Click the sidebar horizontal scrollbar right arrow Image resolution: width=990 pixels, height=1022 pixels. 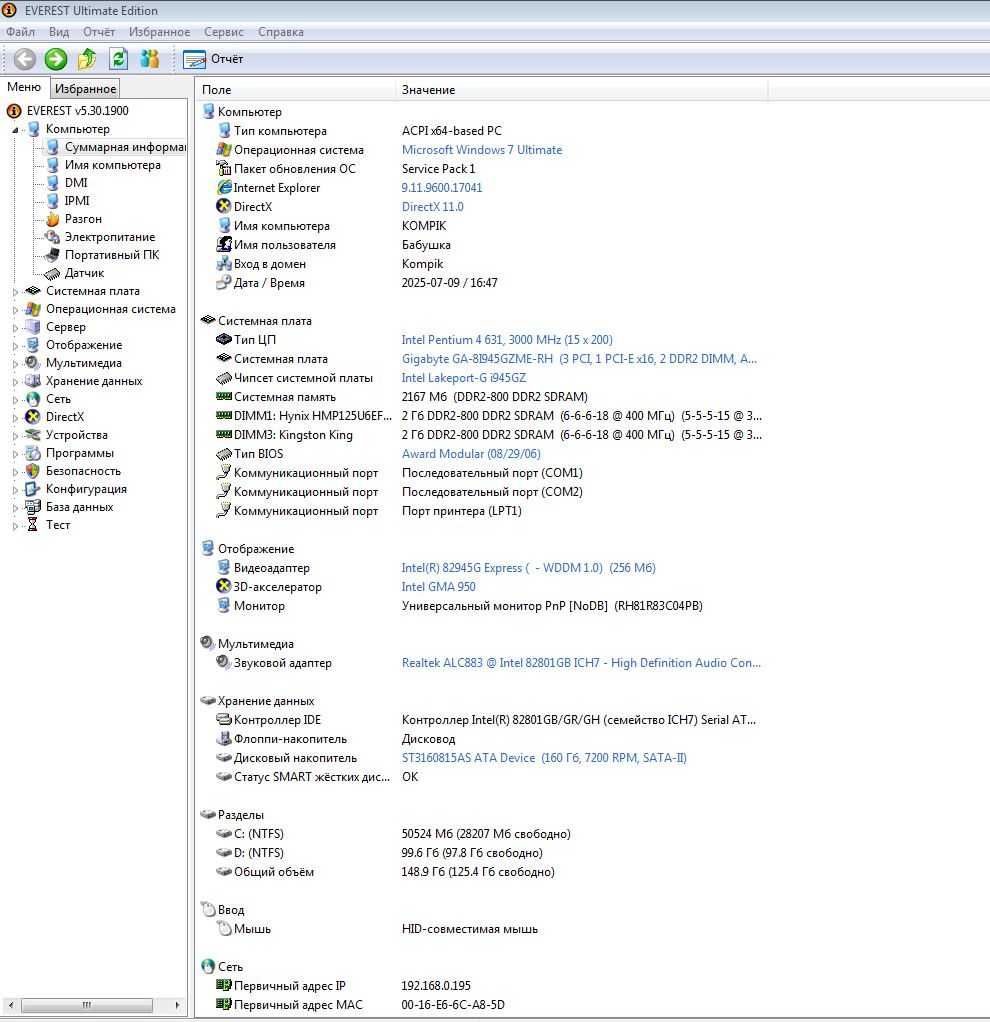[177, 1005]
